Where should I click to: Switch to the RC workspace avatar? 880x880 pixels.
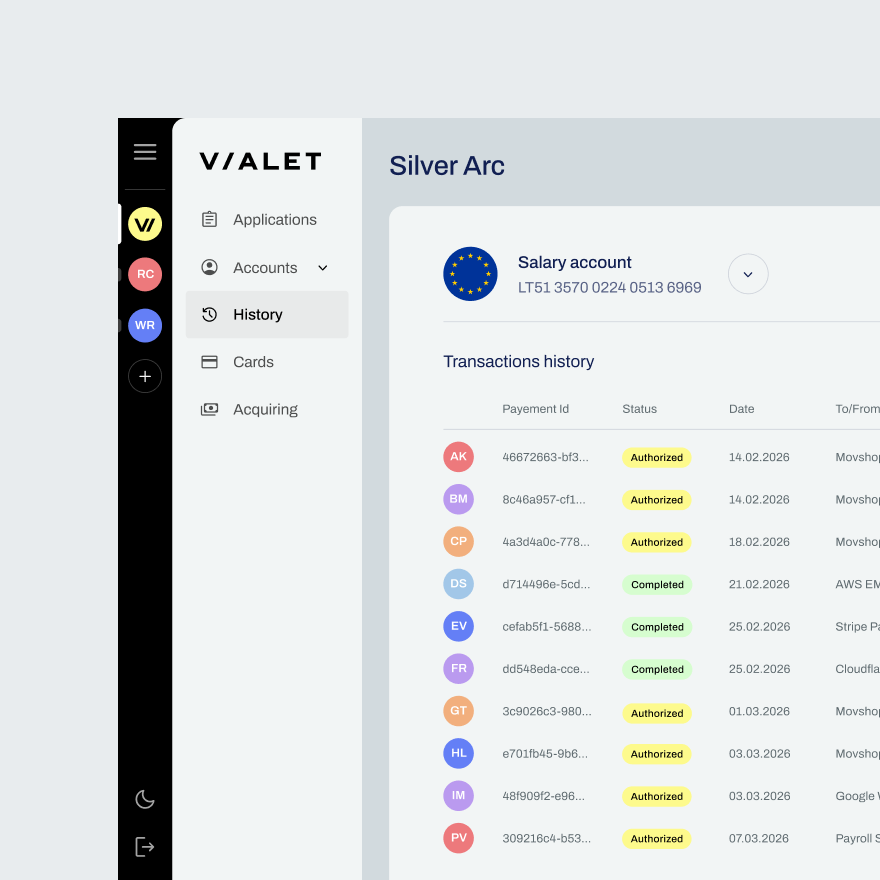145,274
